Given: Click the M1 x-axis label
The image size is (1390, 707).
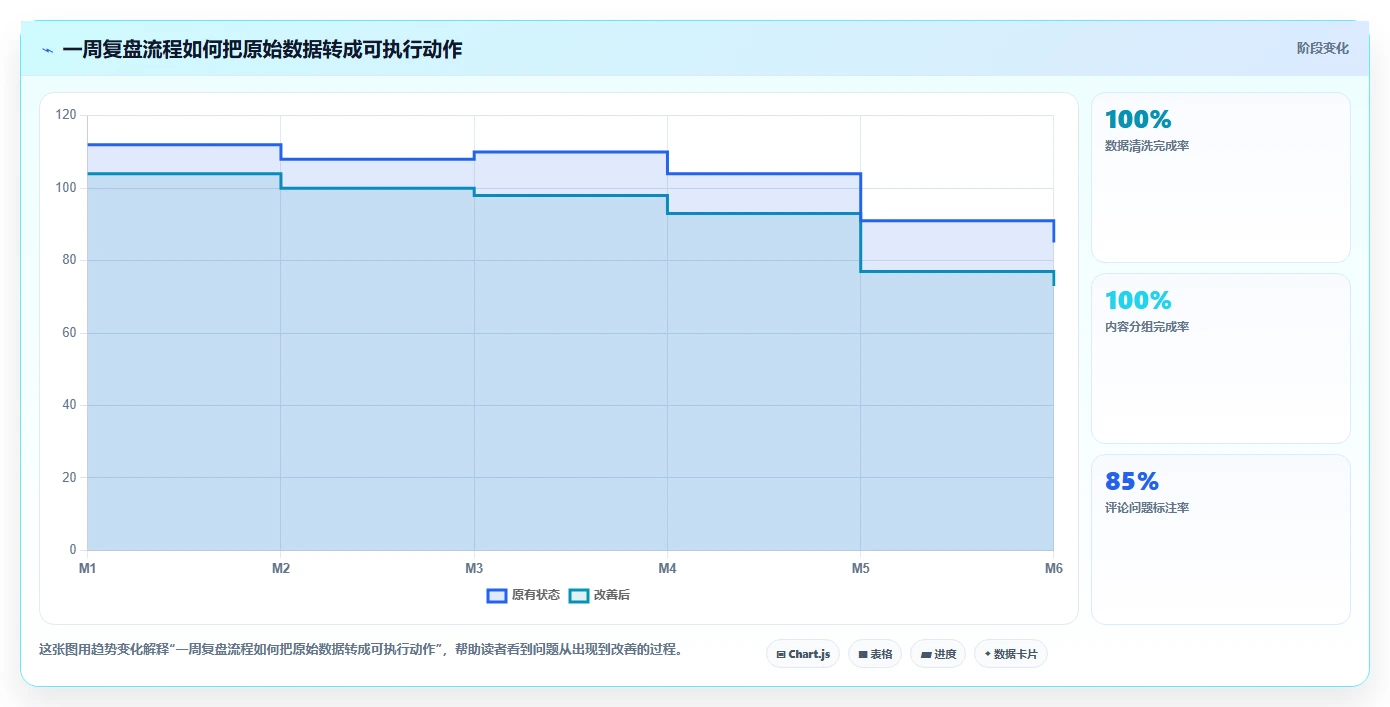Looking at the screenshot, I should [x=88, y=568].
